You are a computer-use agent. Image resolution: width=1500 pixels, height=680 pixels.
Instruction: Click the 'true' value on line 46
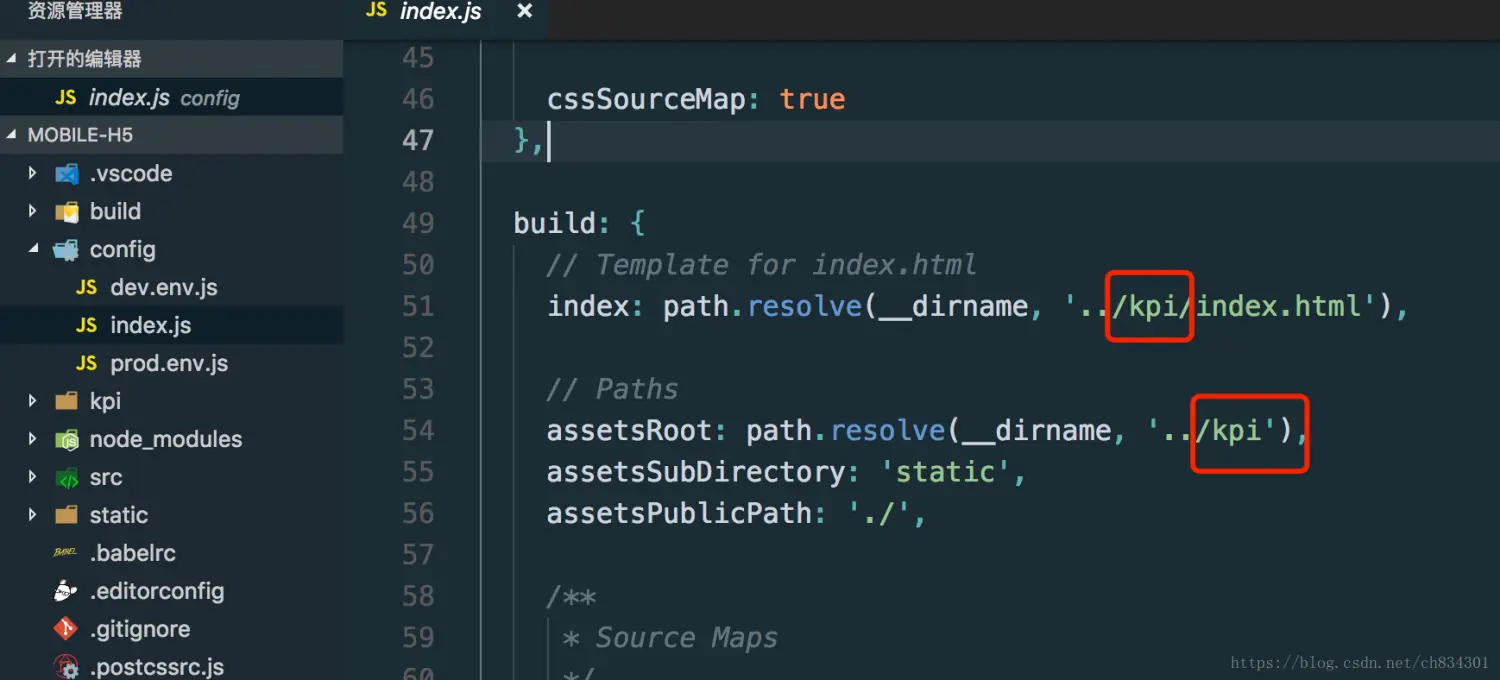tap(812, 99)
